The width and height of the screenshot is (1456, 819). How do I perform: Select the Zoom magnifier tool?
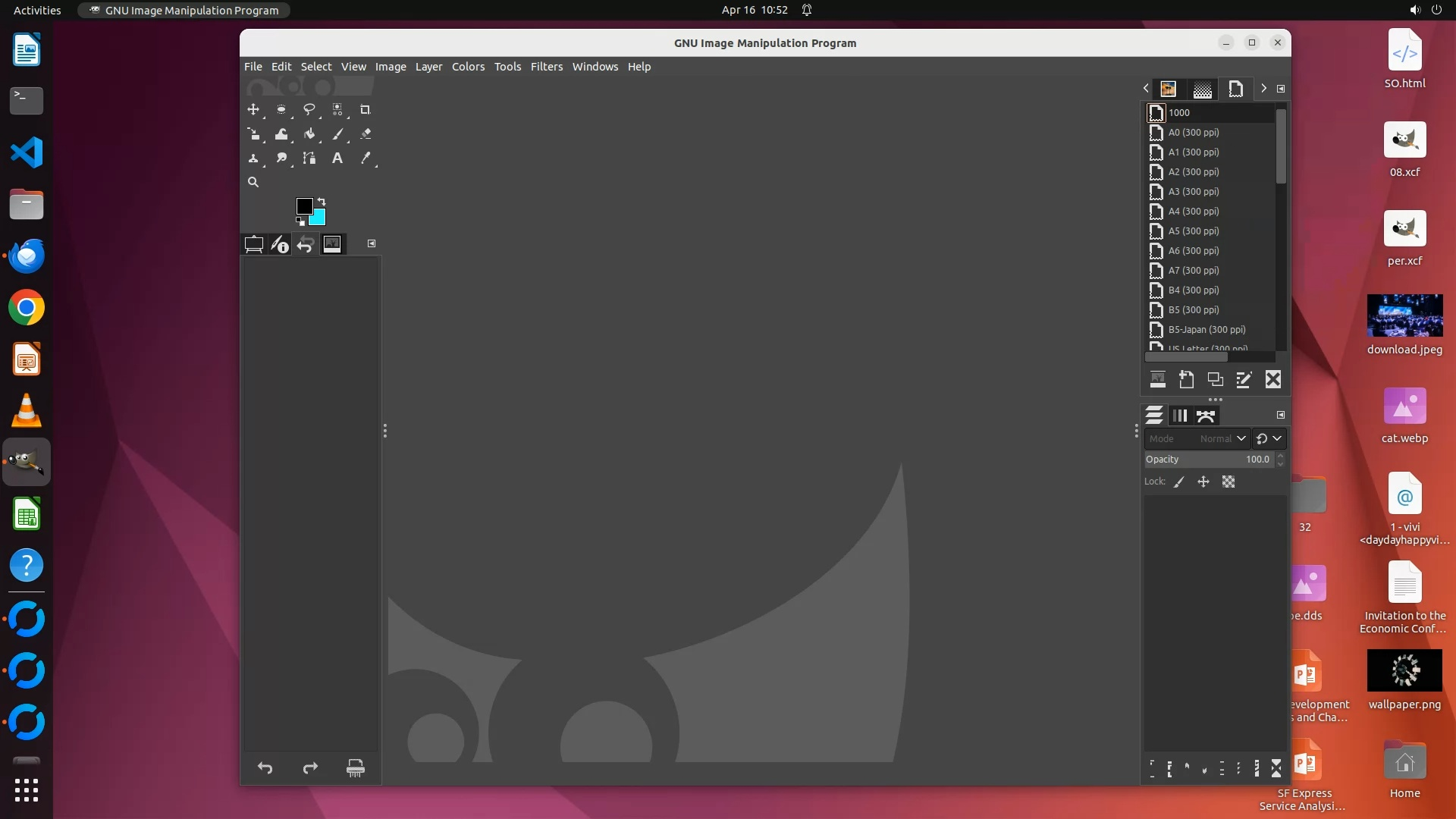point(253,183)
